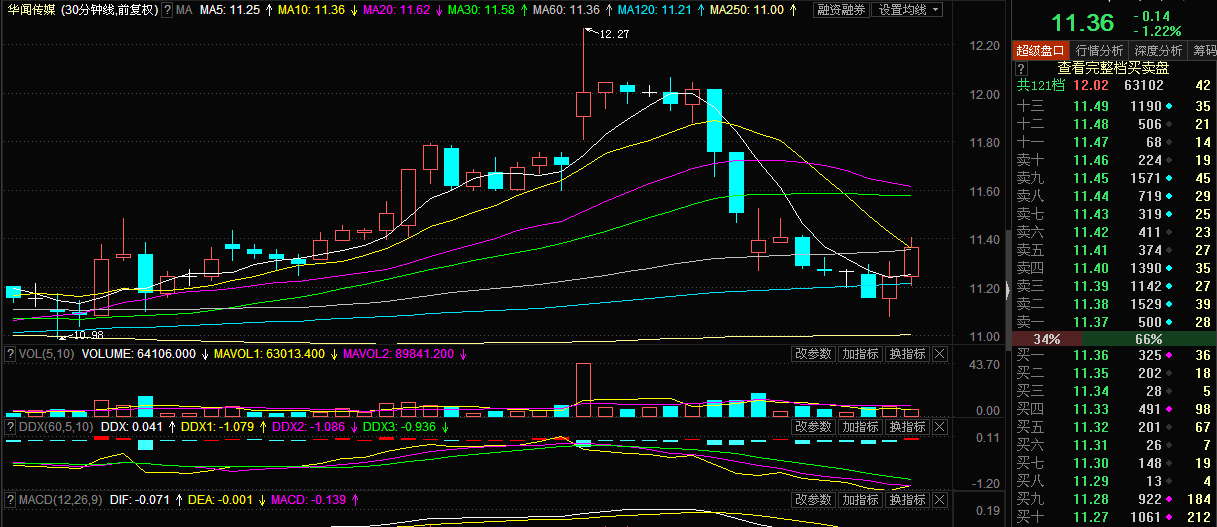Click 加指标 in DDX panel

[861, 427]
